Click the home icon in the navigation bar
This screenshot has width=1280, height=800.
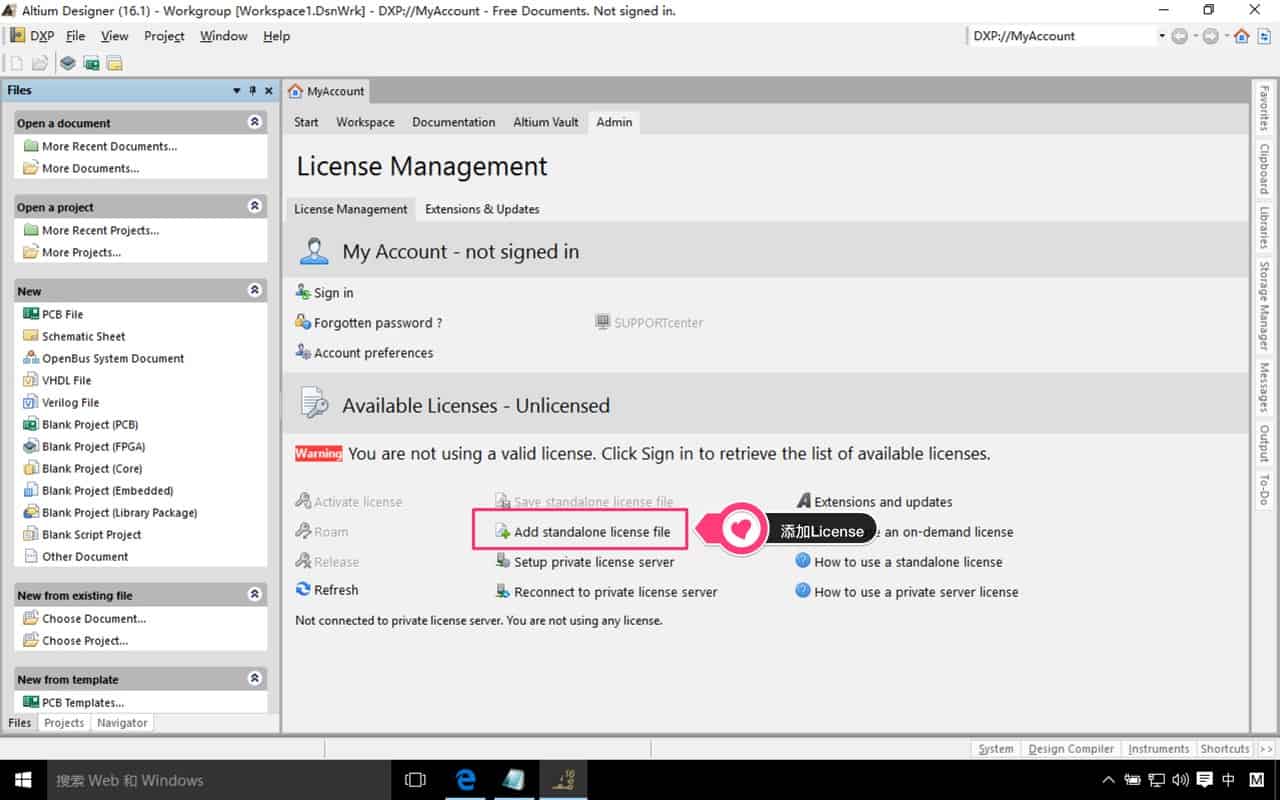point(1241,36)
